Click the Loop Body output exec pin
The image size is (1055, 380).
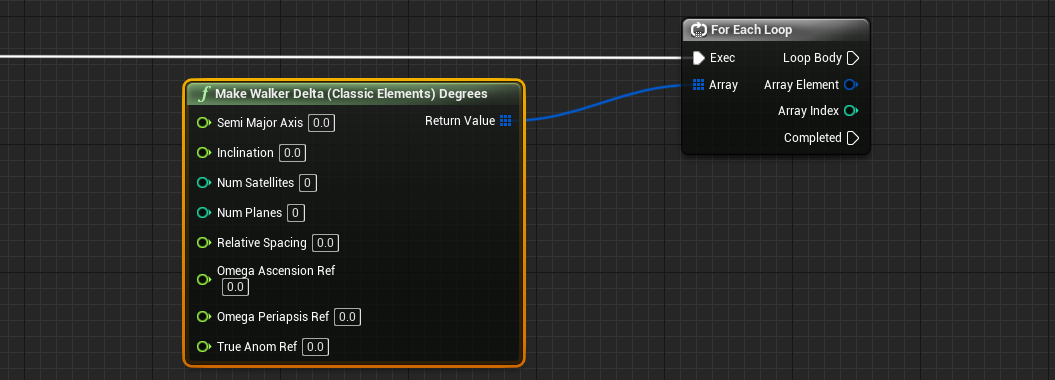tap(852, 58)
